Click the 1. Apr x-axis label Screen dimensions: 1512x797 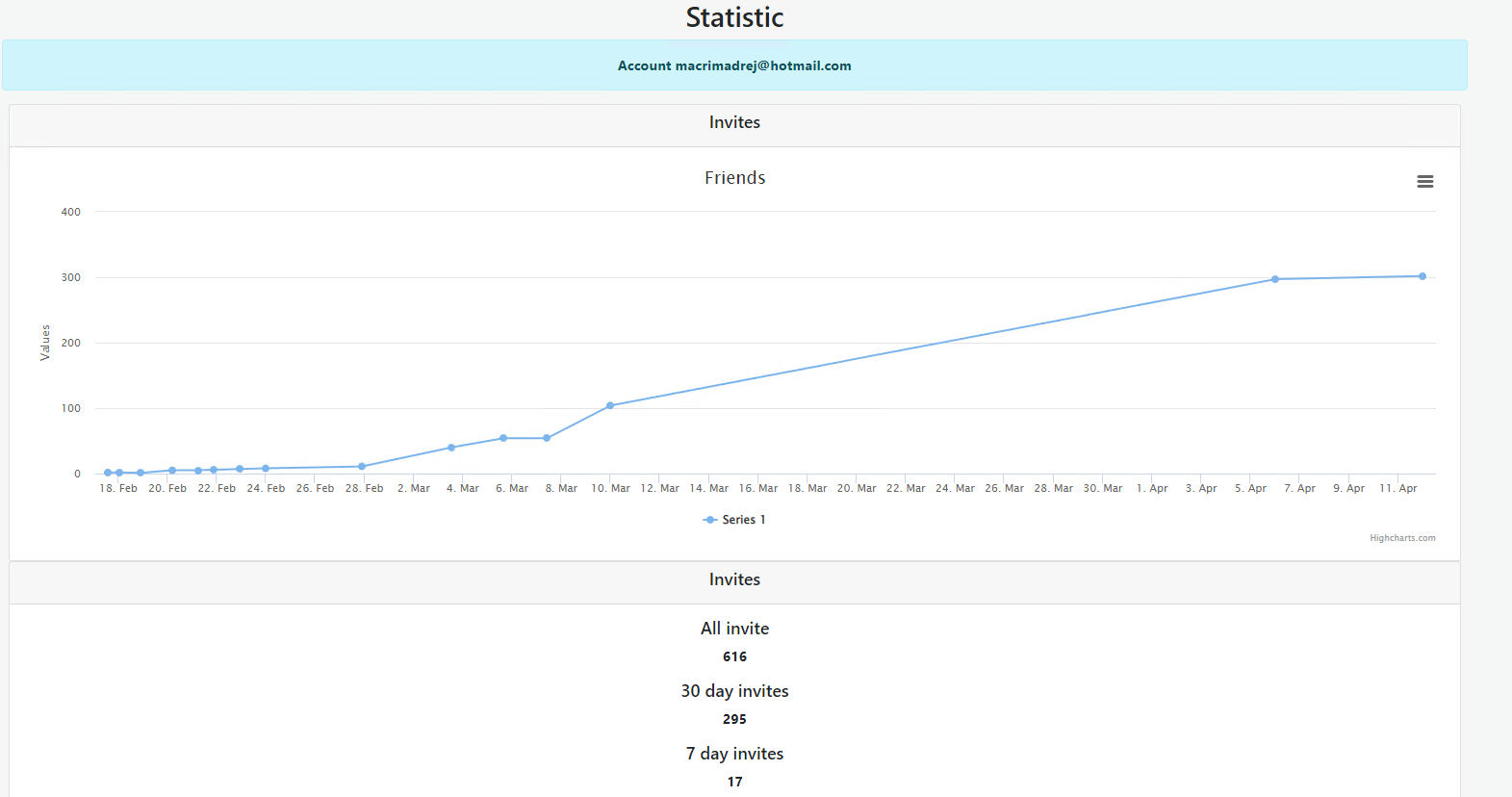pos(1152,488)
